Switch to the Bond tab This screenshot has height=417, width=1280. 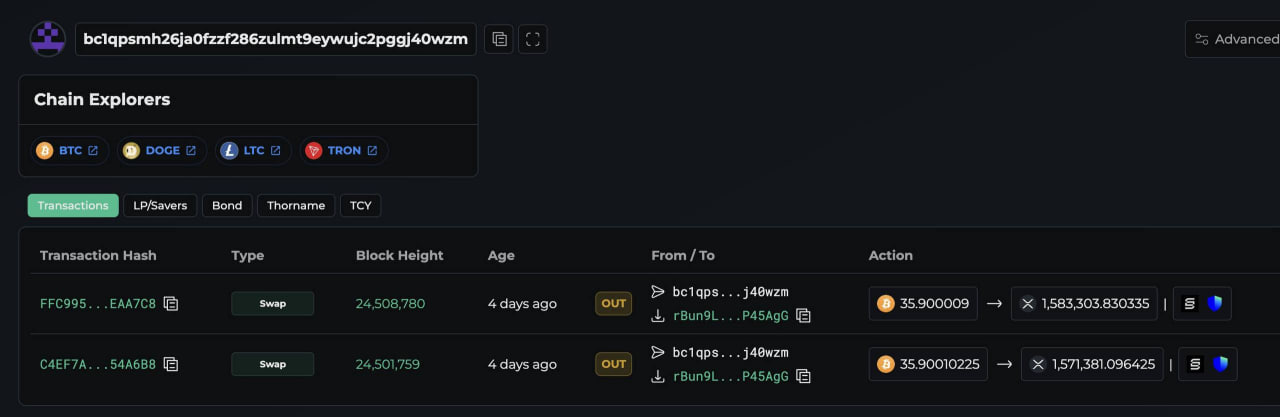point(227,205)
